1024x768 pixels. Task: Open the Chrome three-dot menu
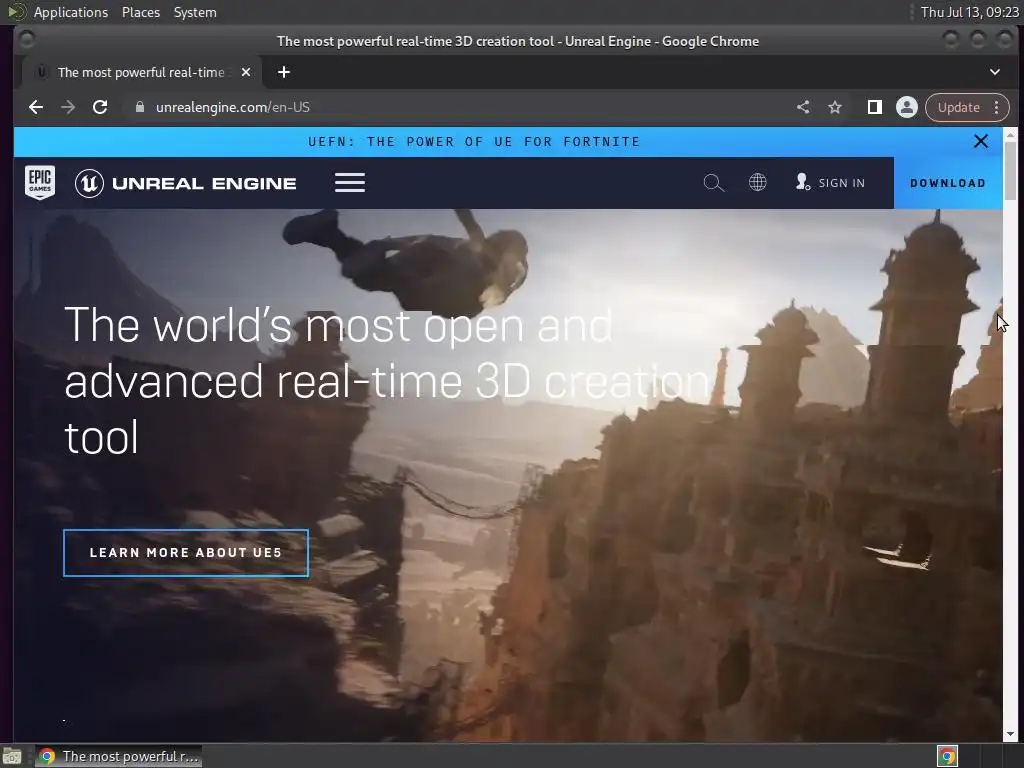point(997,107)
